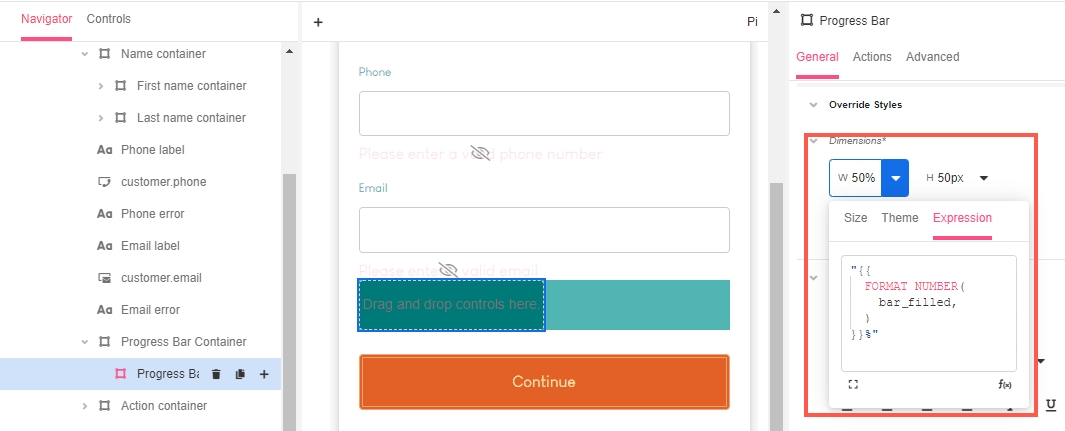This screenshot has width=1065, height=431.
Task: Select the Theme tab in dimension popup
Action: (900, 218)
